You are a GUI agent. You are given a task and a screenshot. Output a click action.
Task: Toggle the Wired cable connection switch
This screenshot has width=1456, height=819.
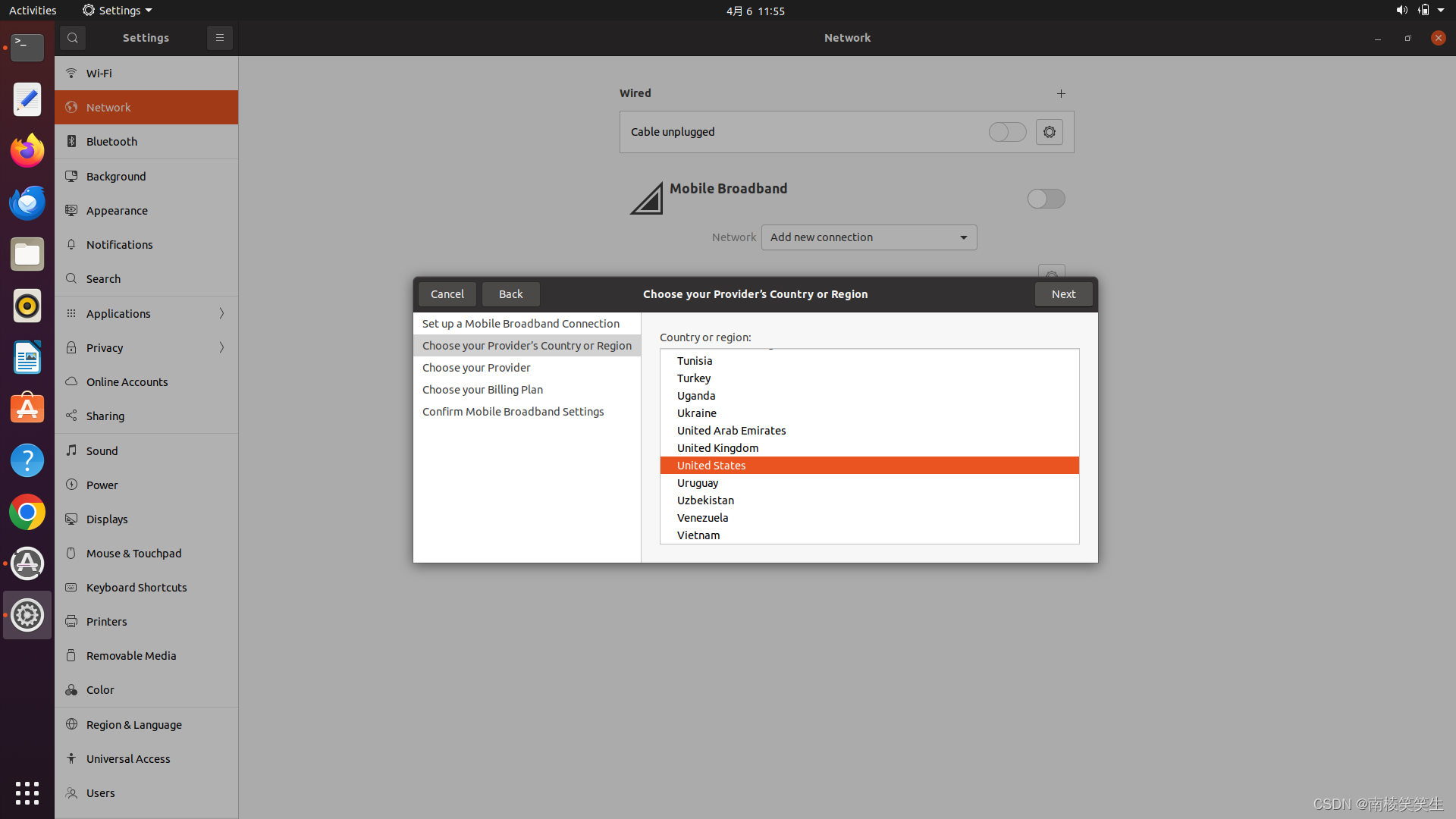(1007, 132)
